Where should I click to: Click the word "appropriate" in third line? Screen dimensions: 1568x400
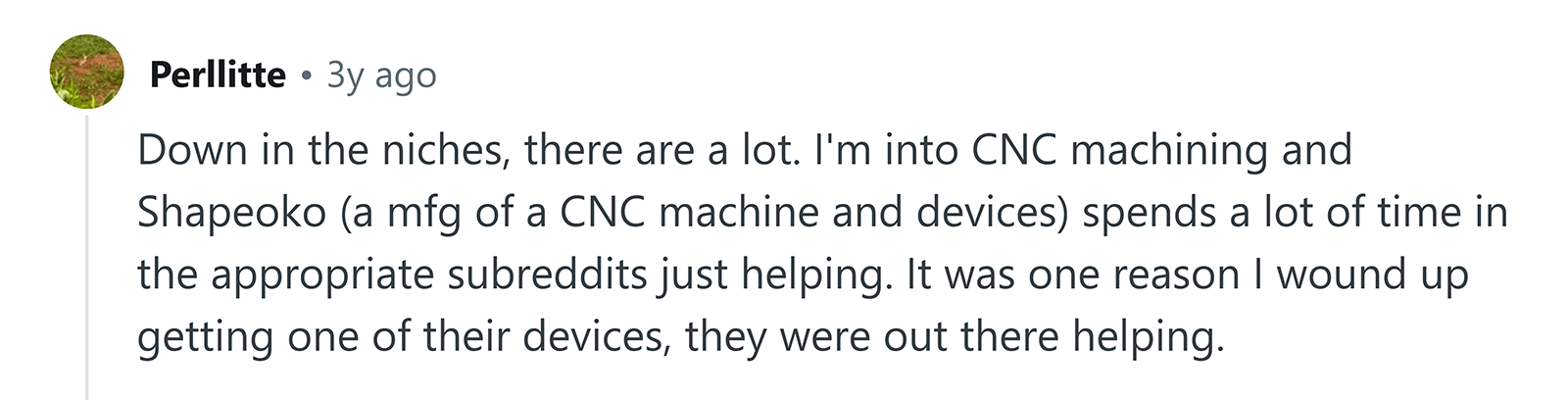(x=322, y=275)
